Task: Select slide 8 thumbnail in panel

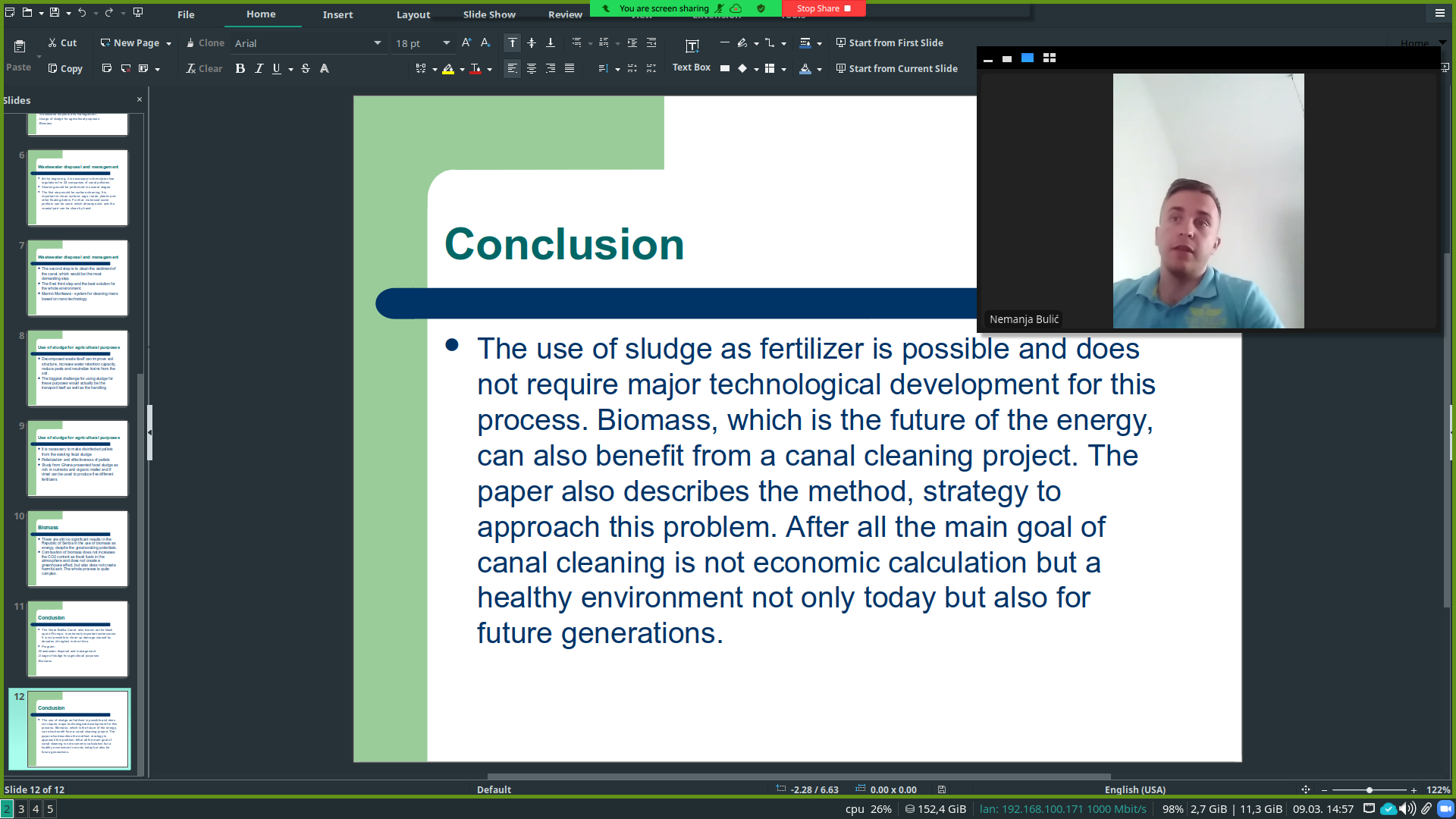Action: [x=78, y=369]
